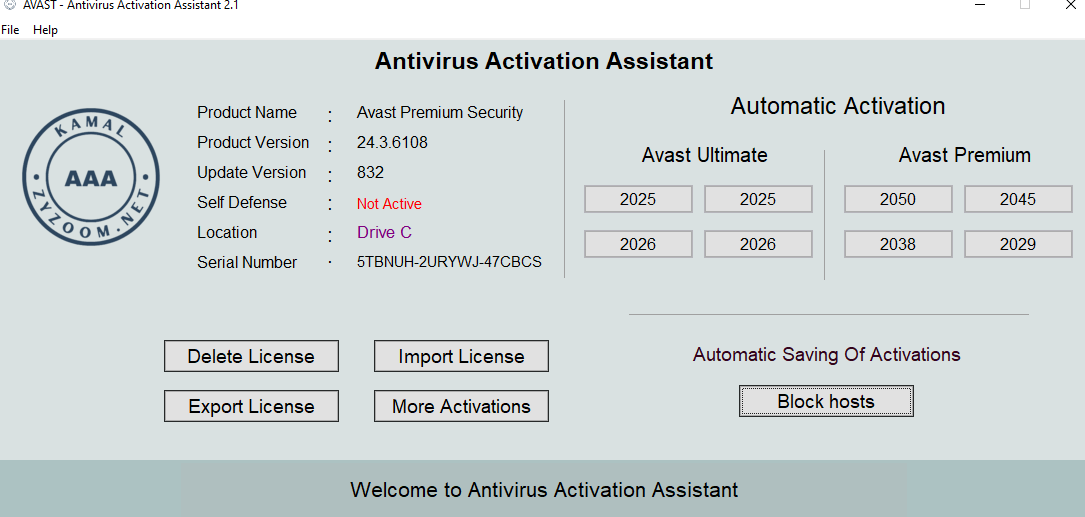
Task: Click the right 2026 Avast Ultimate button
Action: (x=758, y=244)
